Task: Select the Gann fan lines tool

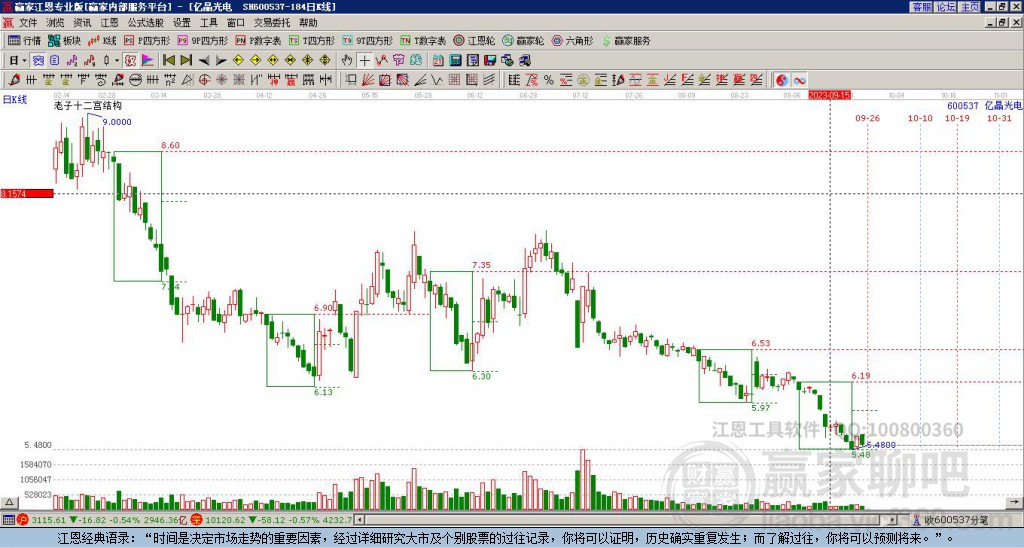Action: [368, 80]
